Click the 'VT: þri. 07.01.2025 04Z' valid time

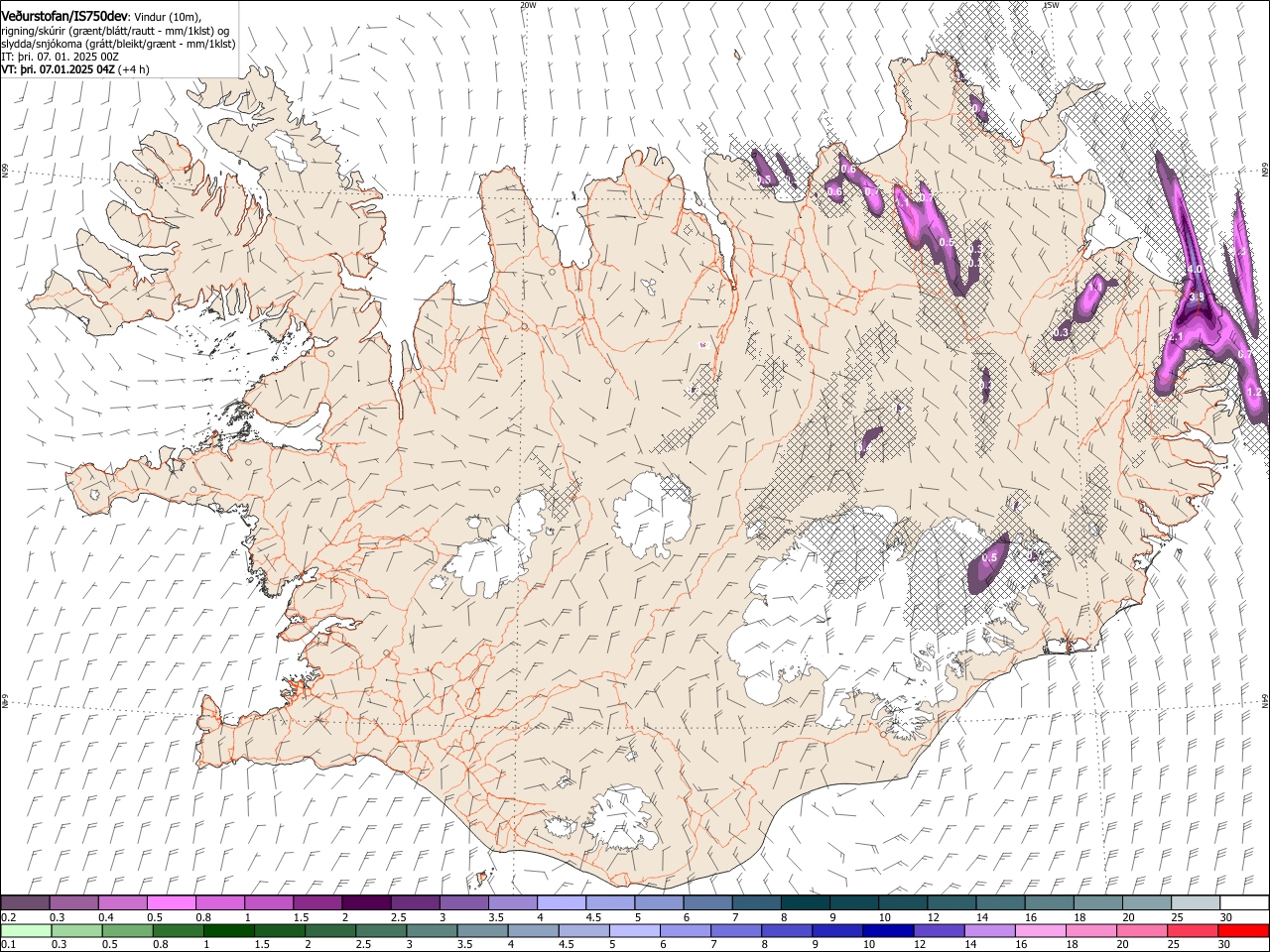point(58,69)
